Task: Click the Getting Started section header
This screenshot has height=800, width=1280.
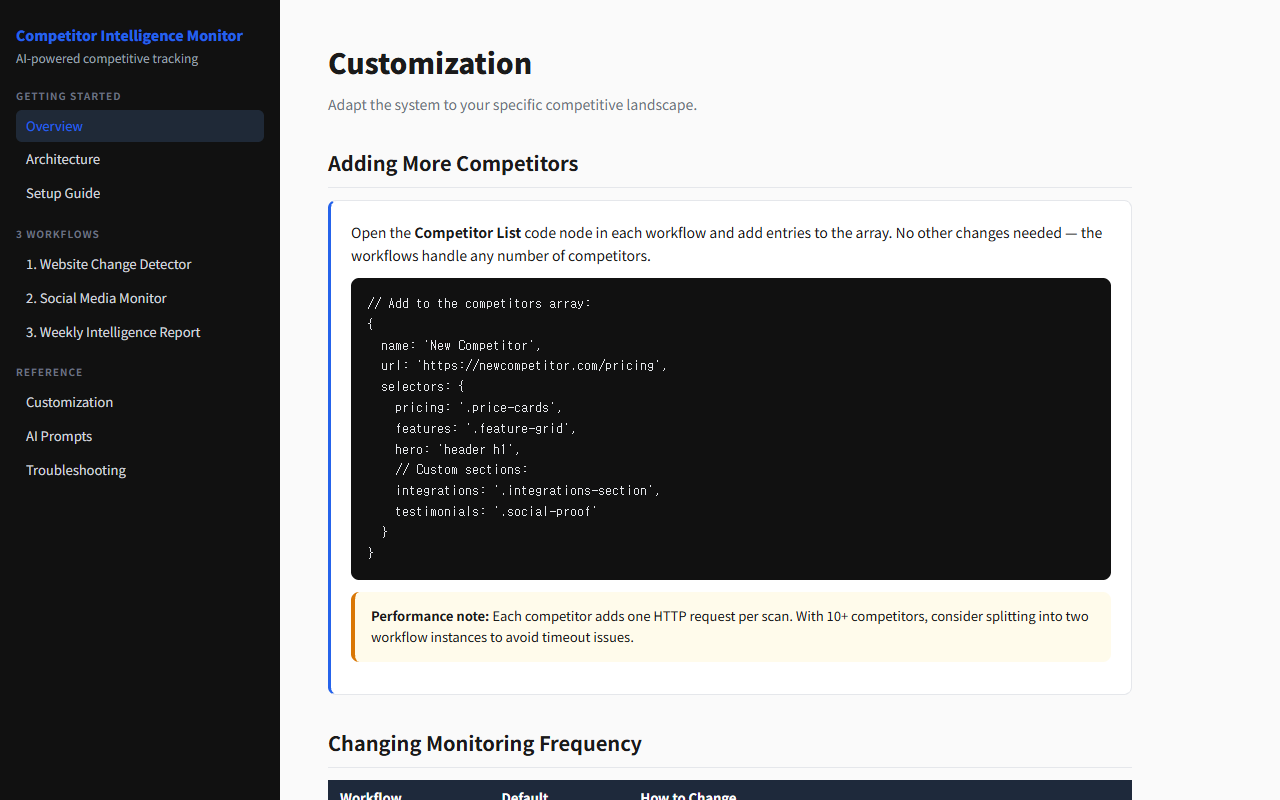Action: pos(68,96)
